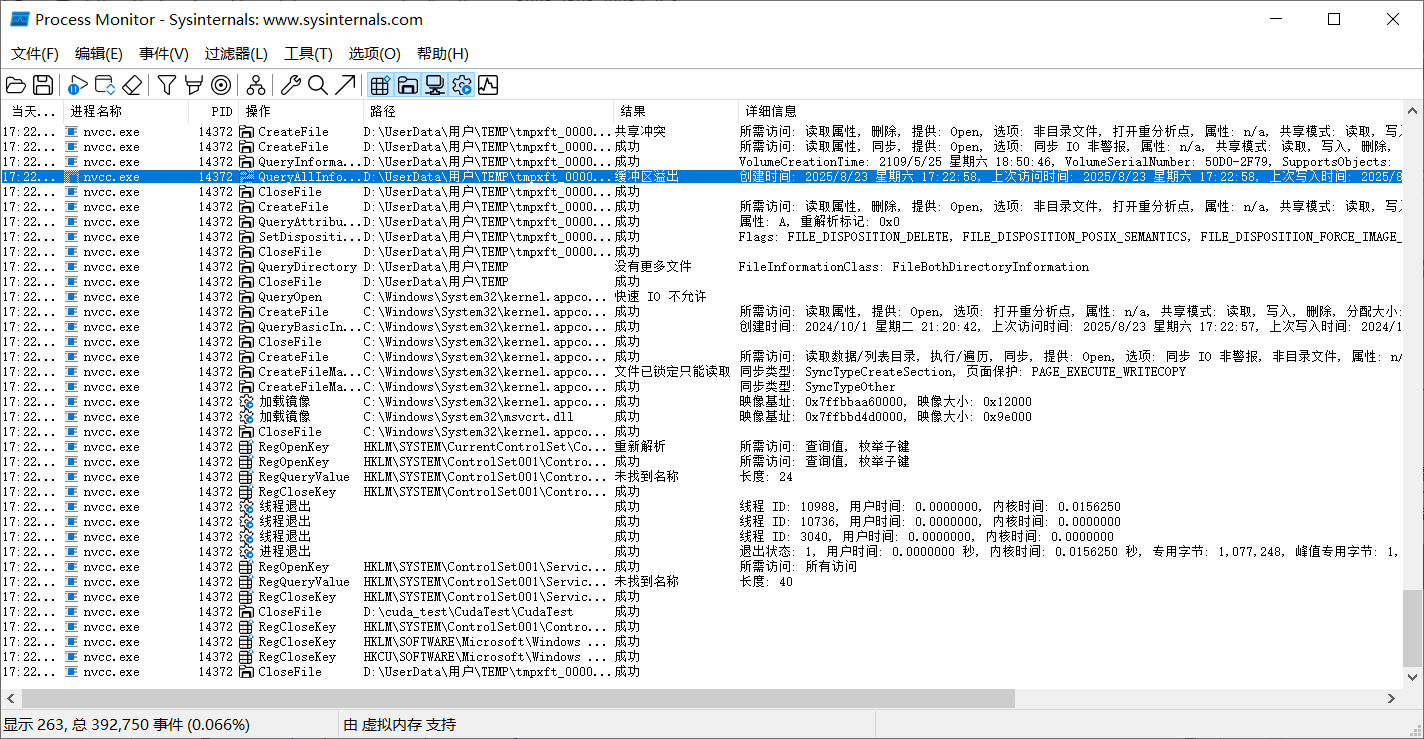Show the process tree icon
This screenshot has width=1424, height=739.
[x=256, y=85]
